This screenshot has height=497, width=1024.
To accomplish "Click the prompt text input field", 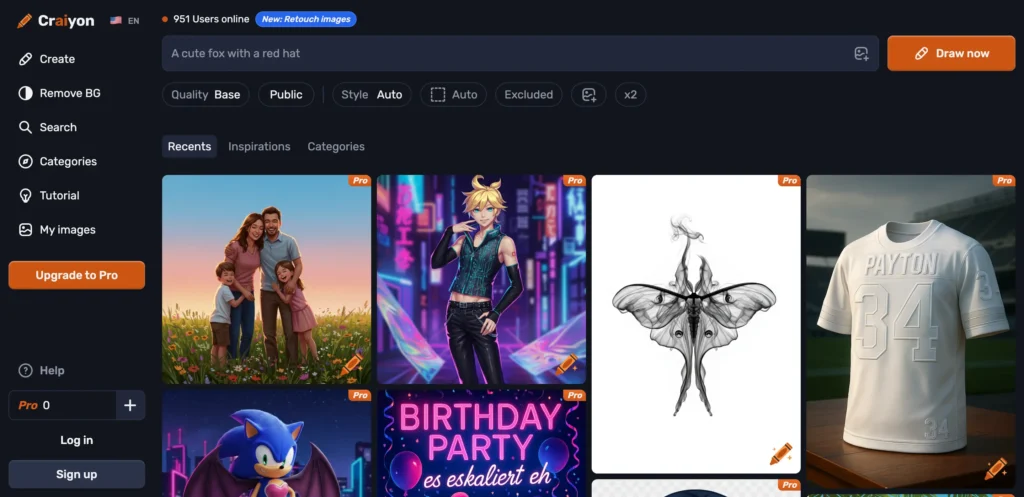I will point(500,54).
